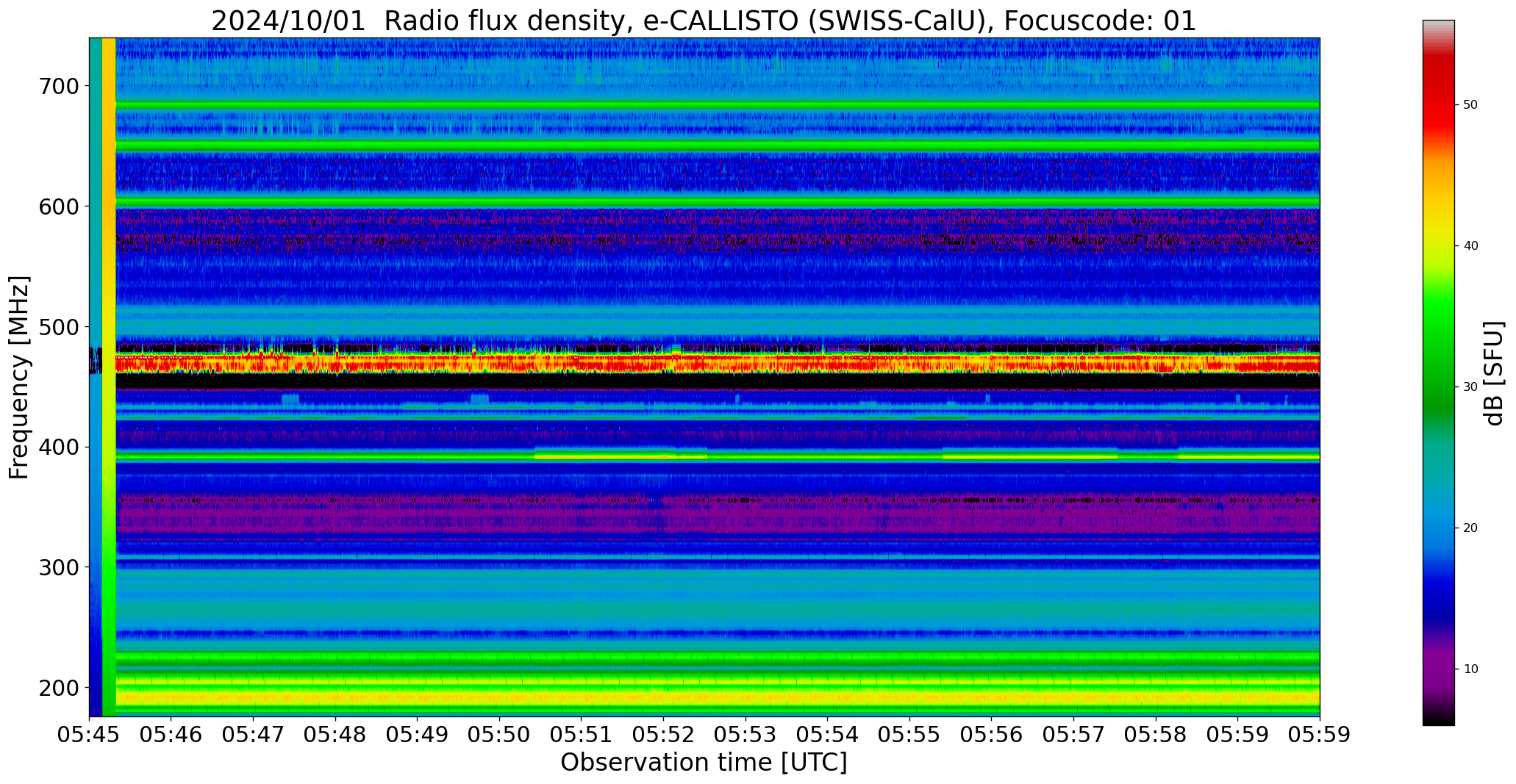Click the 05:48 time tick label

pos(335,735)
